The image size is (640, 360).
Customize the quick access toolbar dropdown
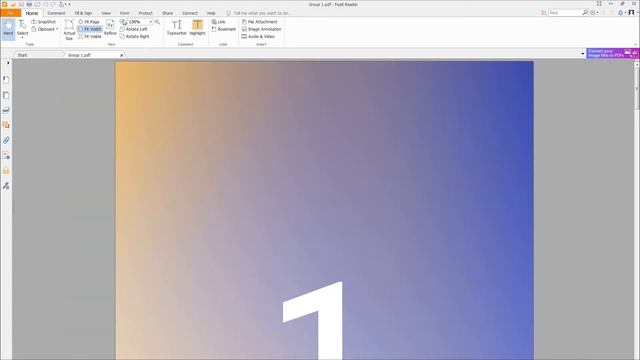coord(69,4)
